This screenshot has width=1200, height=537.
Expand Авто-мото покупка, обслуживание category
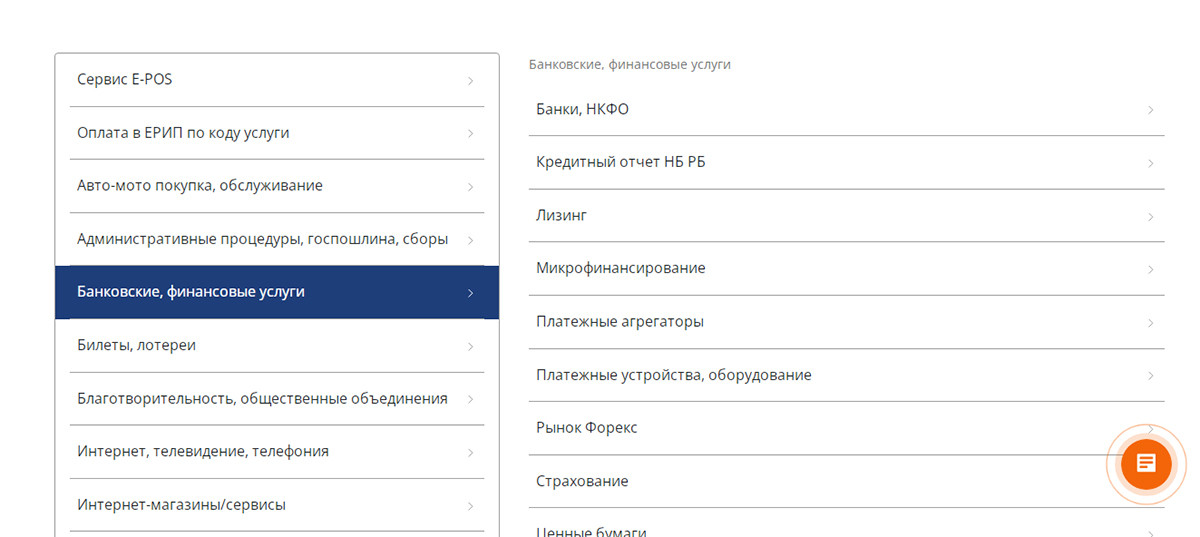coord(200,186)
